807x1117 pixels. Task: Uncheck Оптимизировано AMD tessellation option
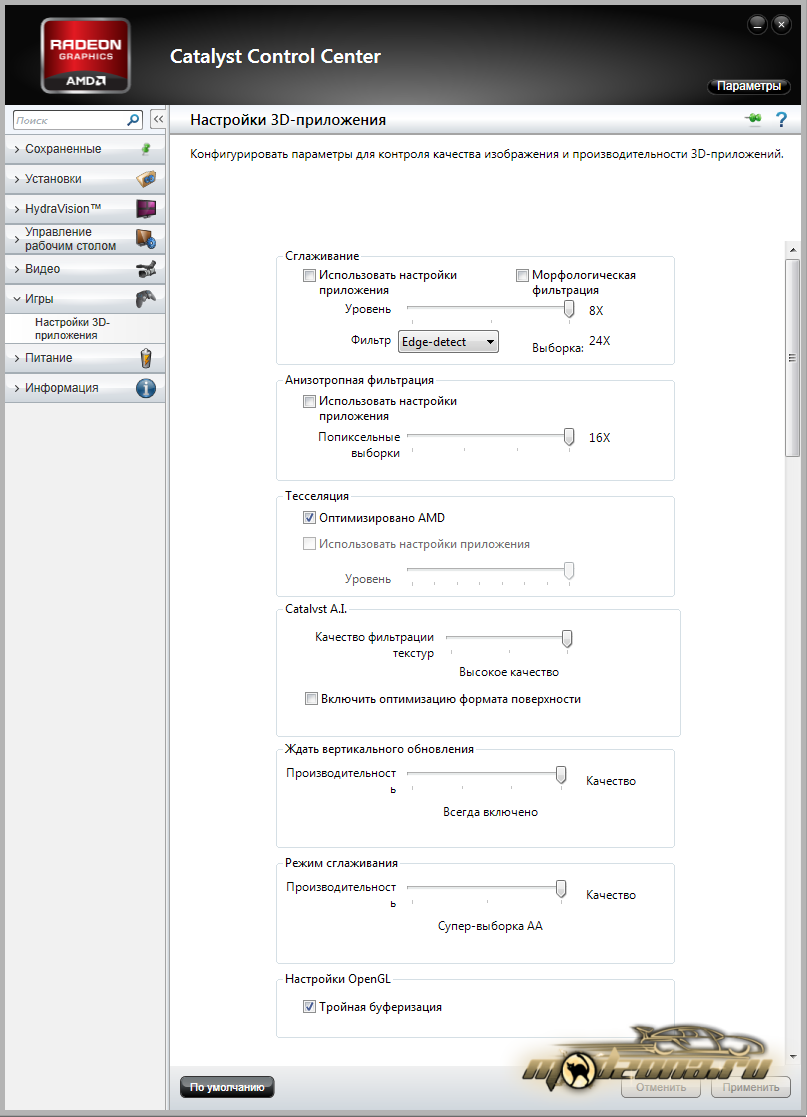coord(309,518)
